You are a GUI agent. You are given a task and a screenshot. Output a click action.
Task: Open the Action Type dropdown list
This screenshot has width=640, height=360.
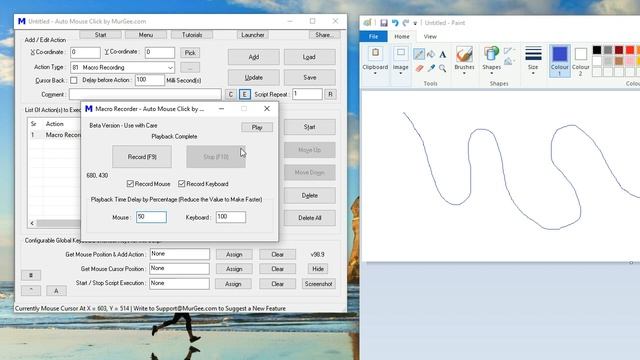tap(170, 67)
